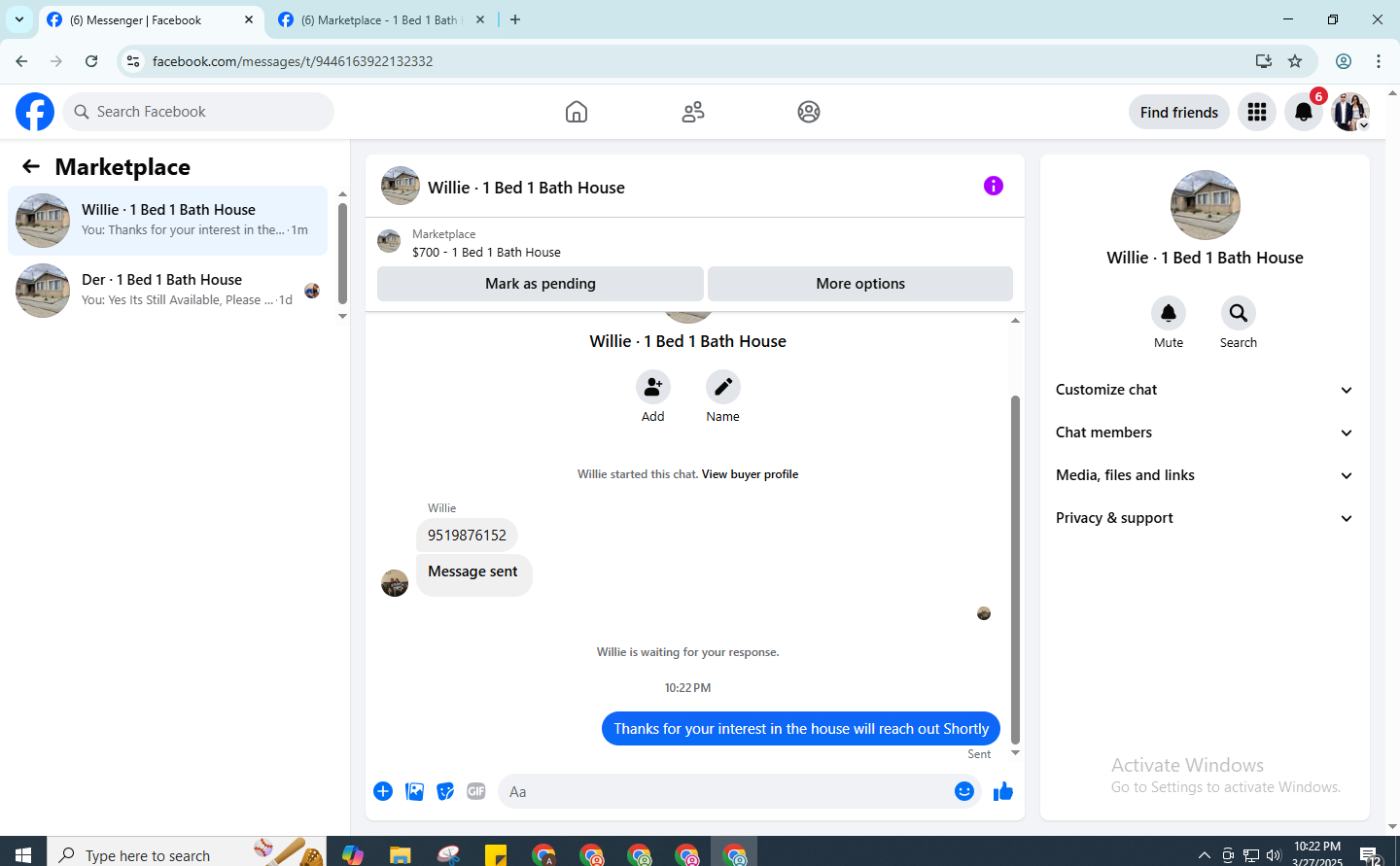Edit the chat name with pencil icon
1400x866 pixels.
[723, 387]
